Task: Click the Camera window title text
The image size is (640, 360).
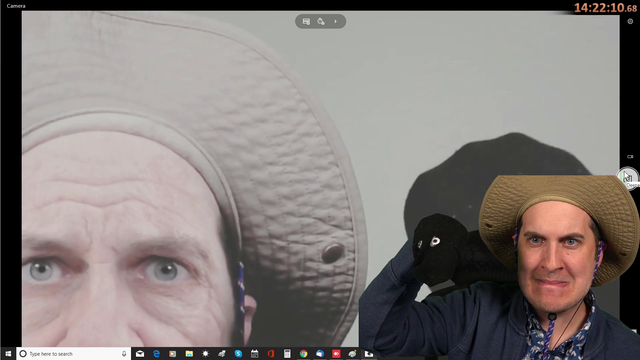Action: (x=16, y=6)
